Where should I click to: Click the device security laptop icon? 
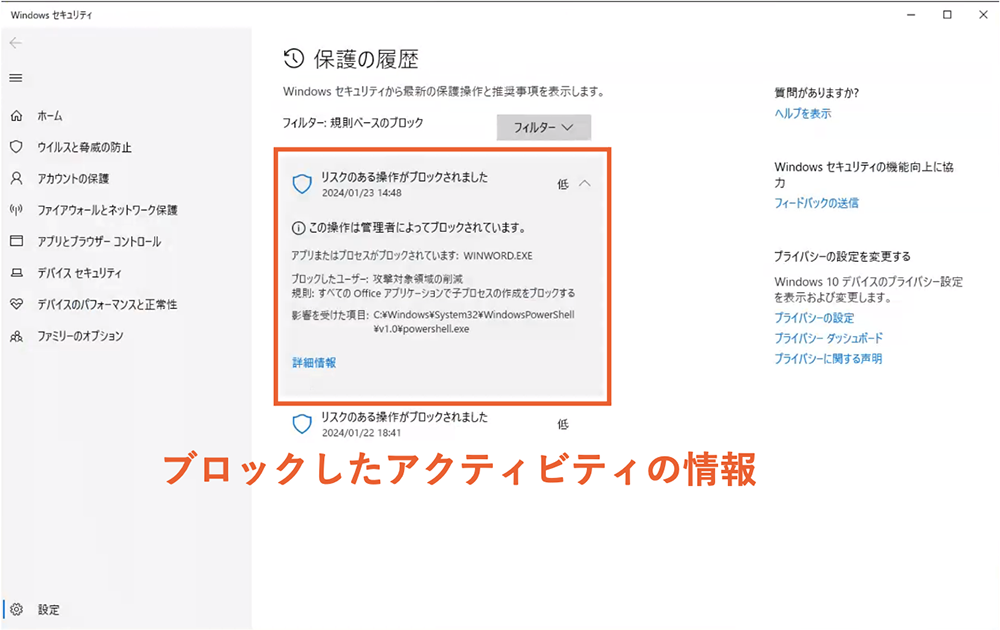[17, 272]
